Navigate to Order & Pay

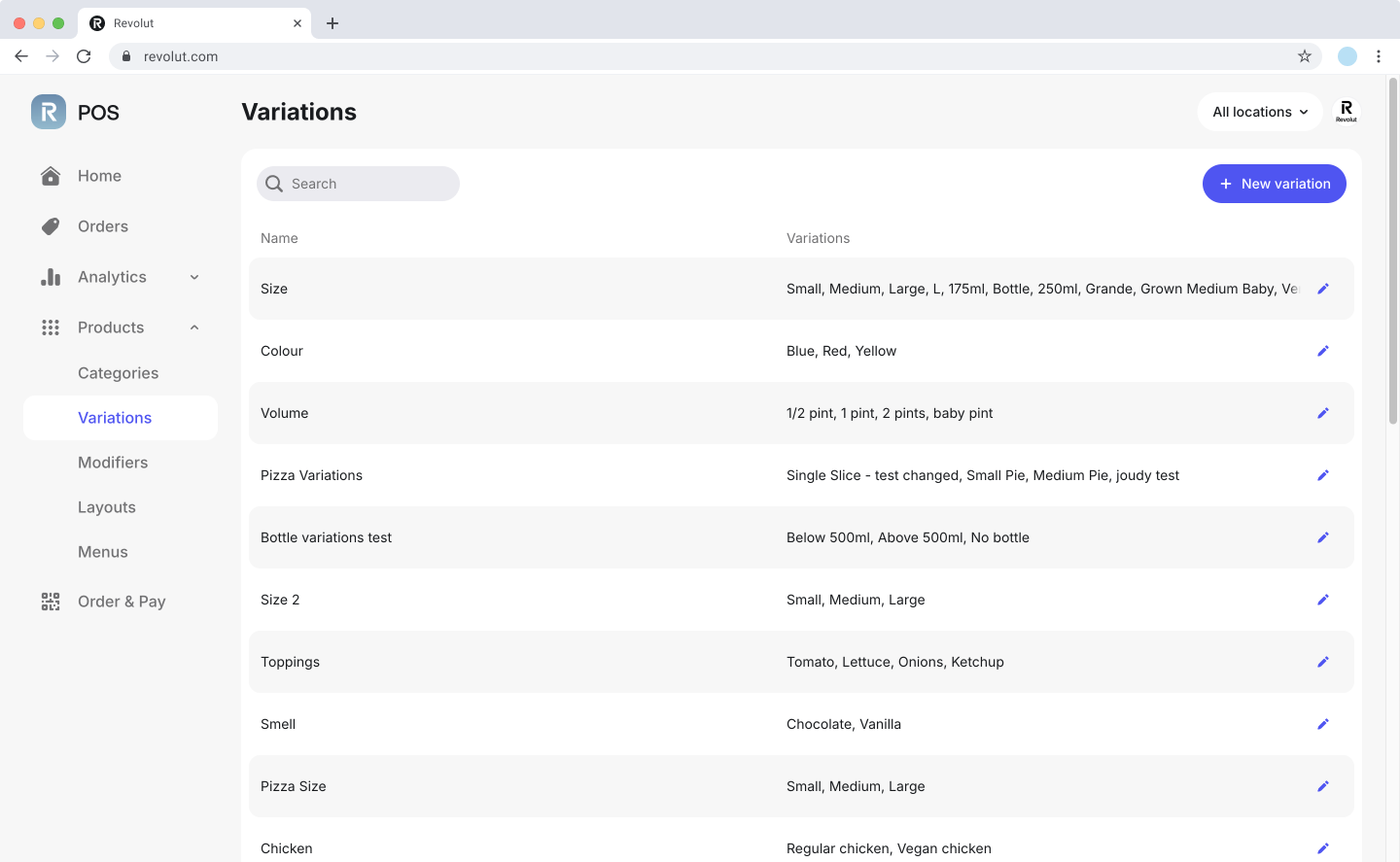click(122, 602)
